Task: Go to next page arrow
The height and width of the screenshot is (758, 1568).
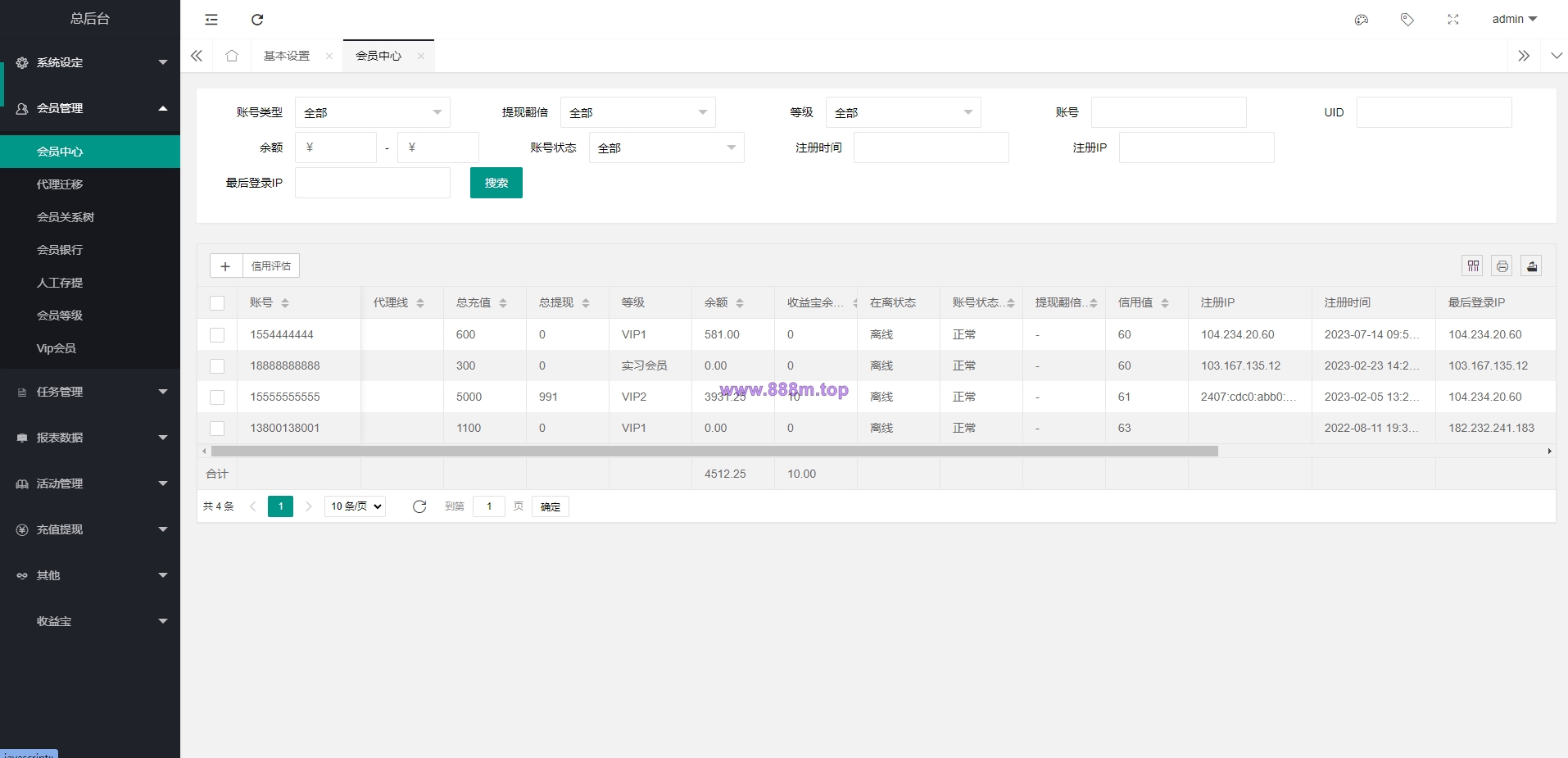Action: (309, 506)
